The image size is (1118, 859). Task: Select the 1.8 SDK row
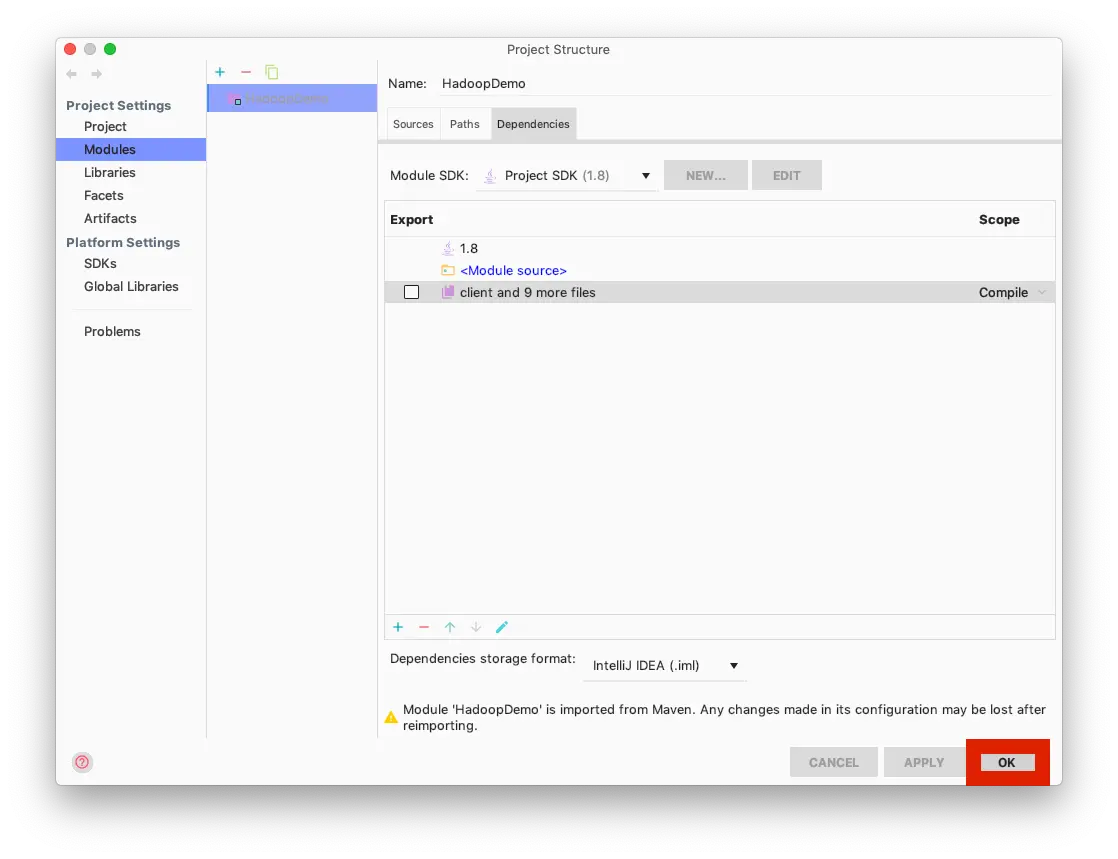point(719,248)
